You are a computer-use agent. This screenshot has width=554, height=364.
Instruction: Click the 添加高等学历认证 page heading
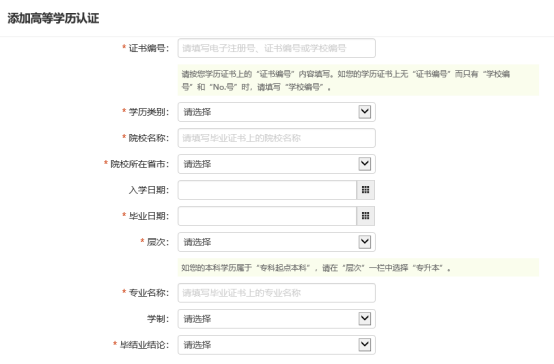pos(53,18)
